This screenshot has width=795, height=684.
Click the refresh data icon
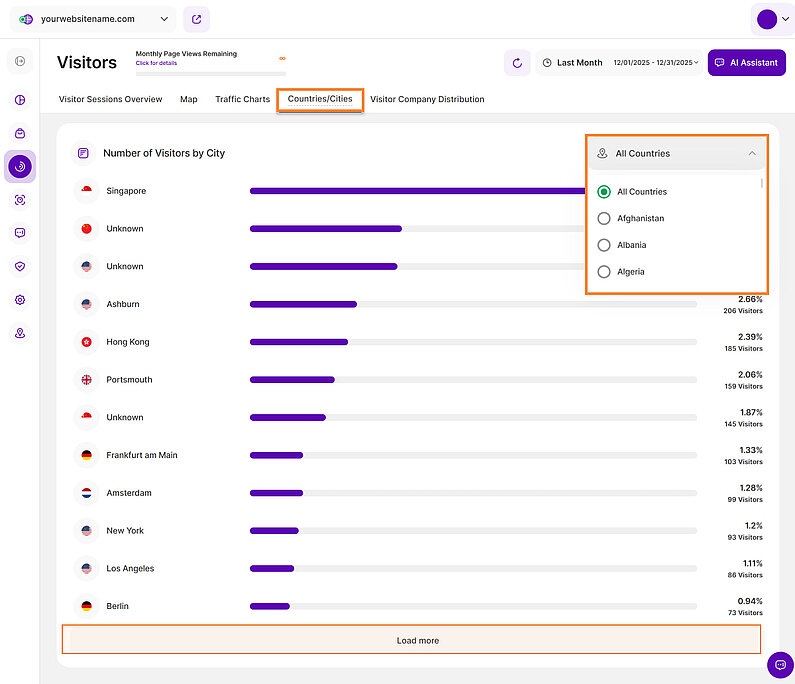click(x=517, y=63)
